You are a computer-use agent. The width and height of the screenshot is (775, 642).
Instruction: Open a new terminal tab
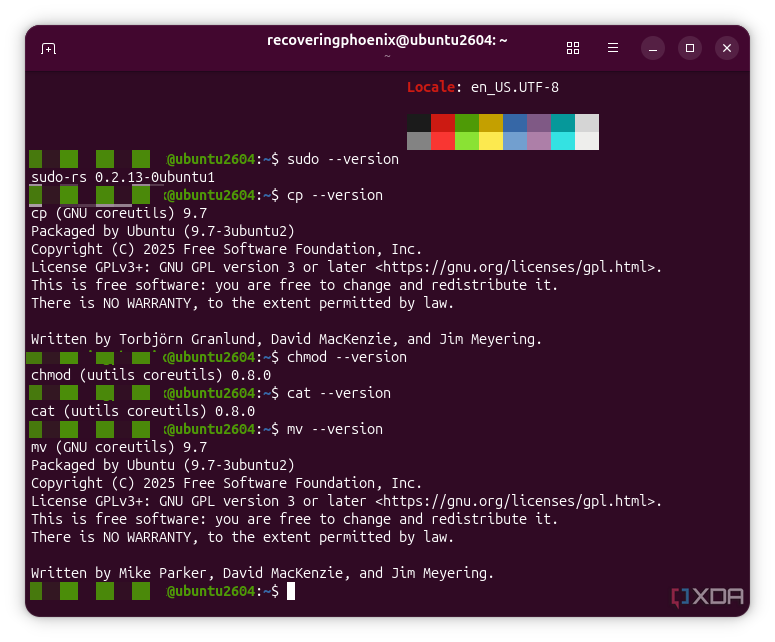[x=48, y=48]
